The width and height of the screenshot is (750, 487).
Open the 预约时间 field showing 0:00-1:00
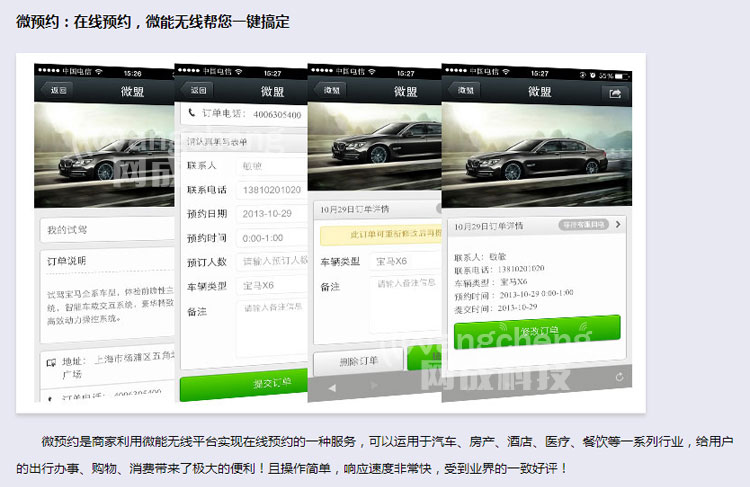[272, 238]
